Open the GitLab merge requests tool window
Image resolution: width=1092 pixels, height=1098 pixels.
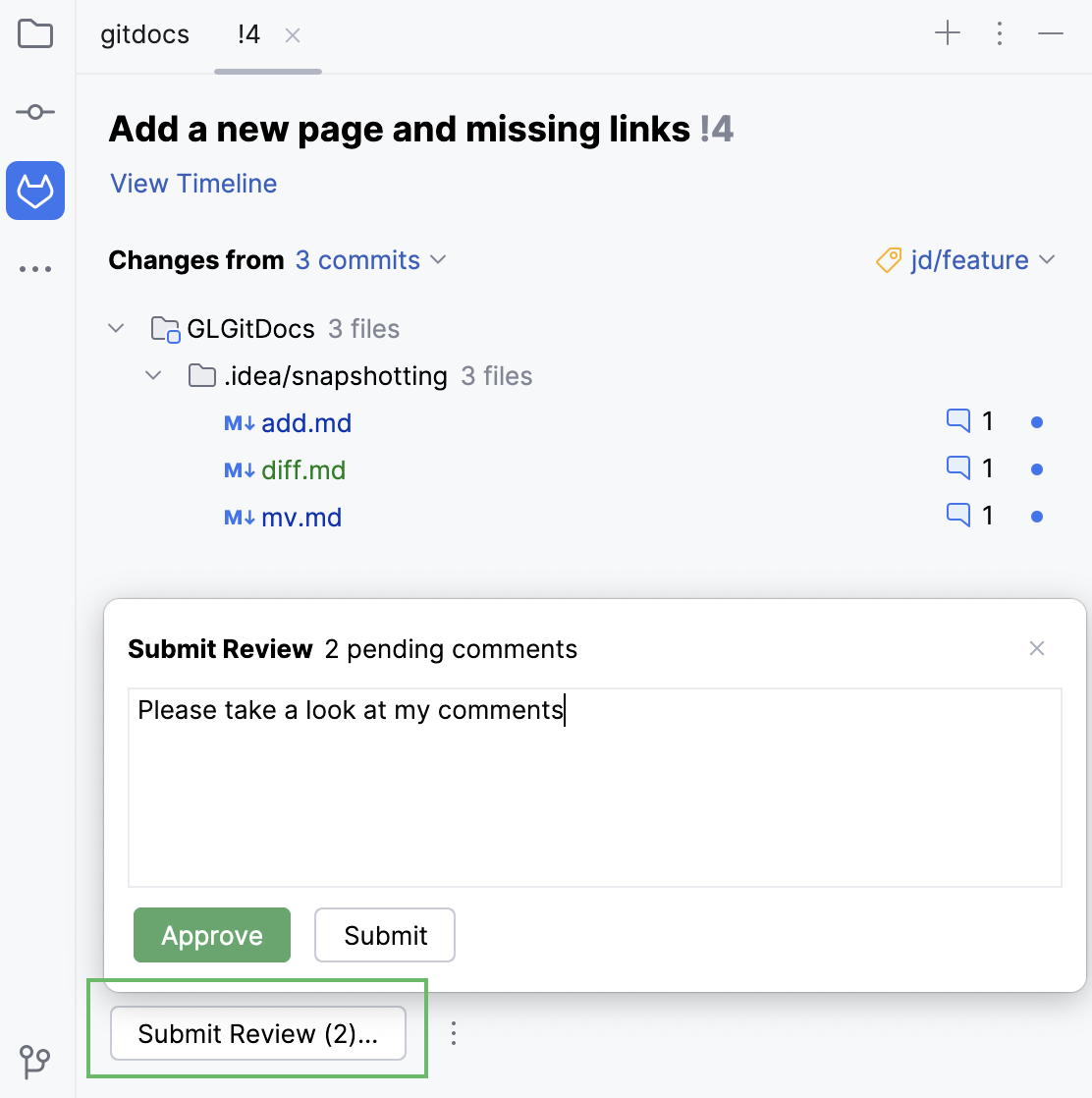(x=35, y=191)
